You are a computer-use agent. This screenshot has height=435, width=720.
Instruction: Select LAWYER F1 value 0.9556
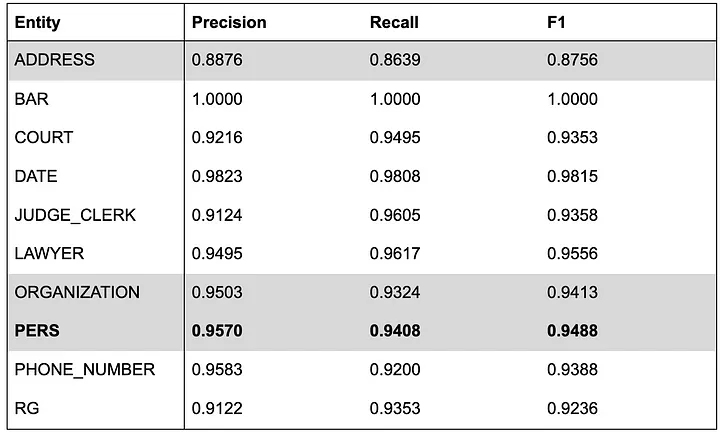pyautogui.click(x=572, y=254)
